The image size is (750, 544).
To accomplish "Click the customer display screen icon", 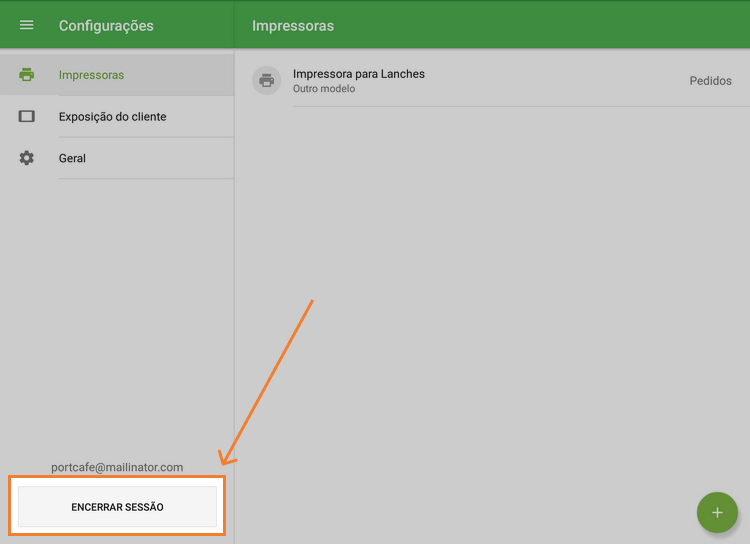I will [x=27, y=117].
